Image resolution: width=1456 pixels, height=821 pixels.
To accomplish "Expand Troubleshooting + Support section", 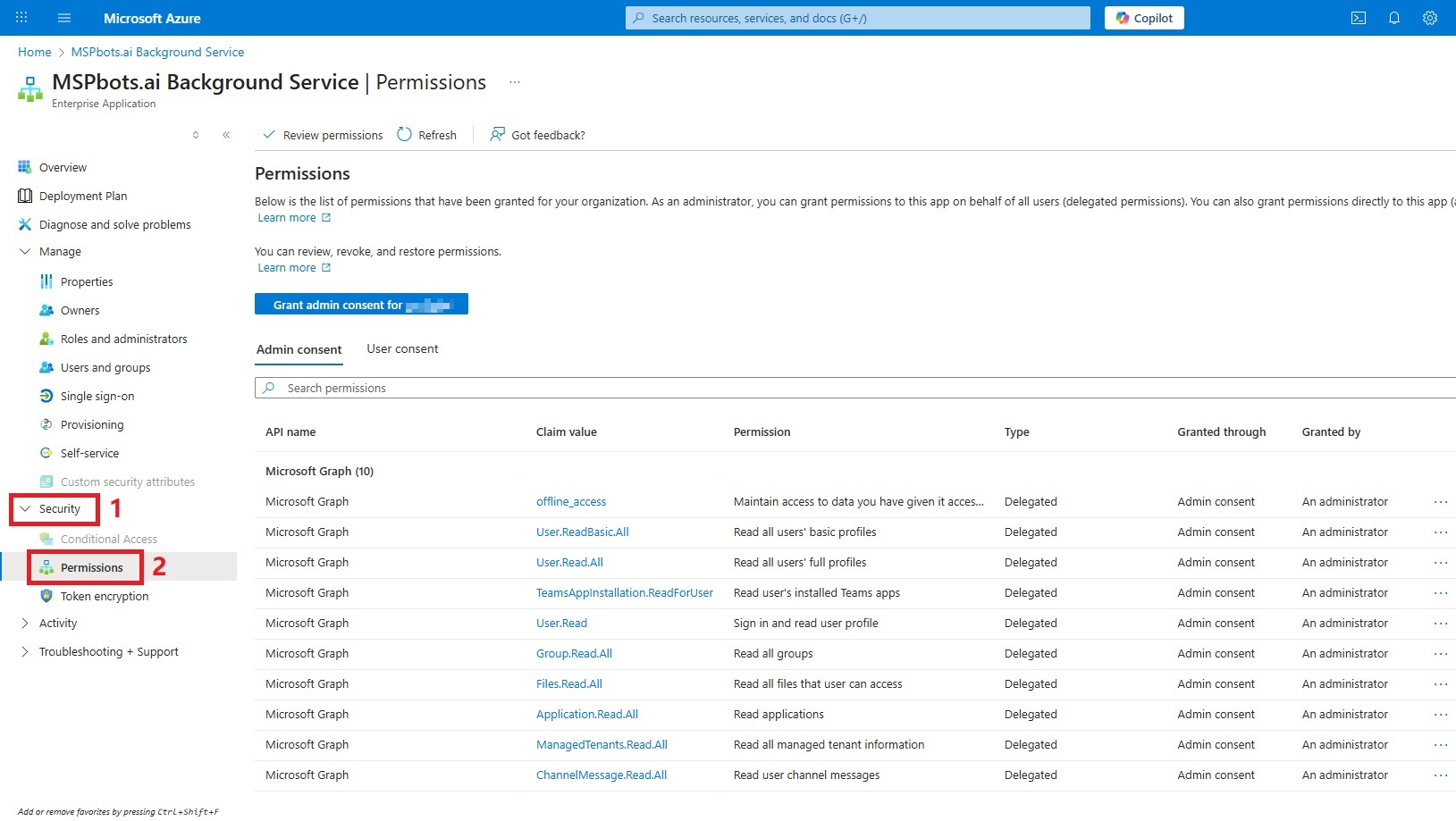I will point(25,652).
